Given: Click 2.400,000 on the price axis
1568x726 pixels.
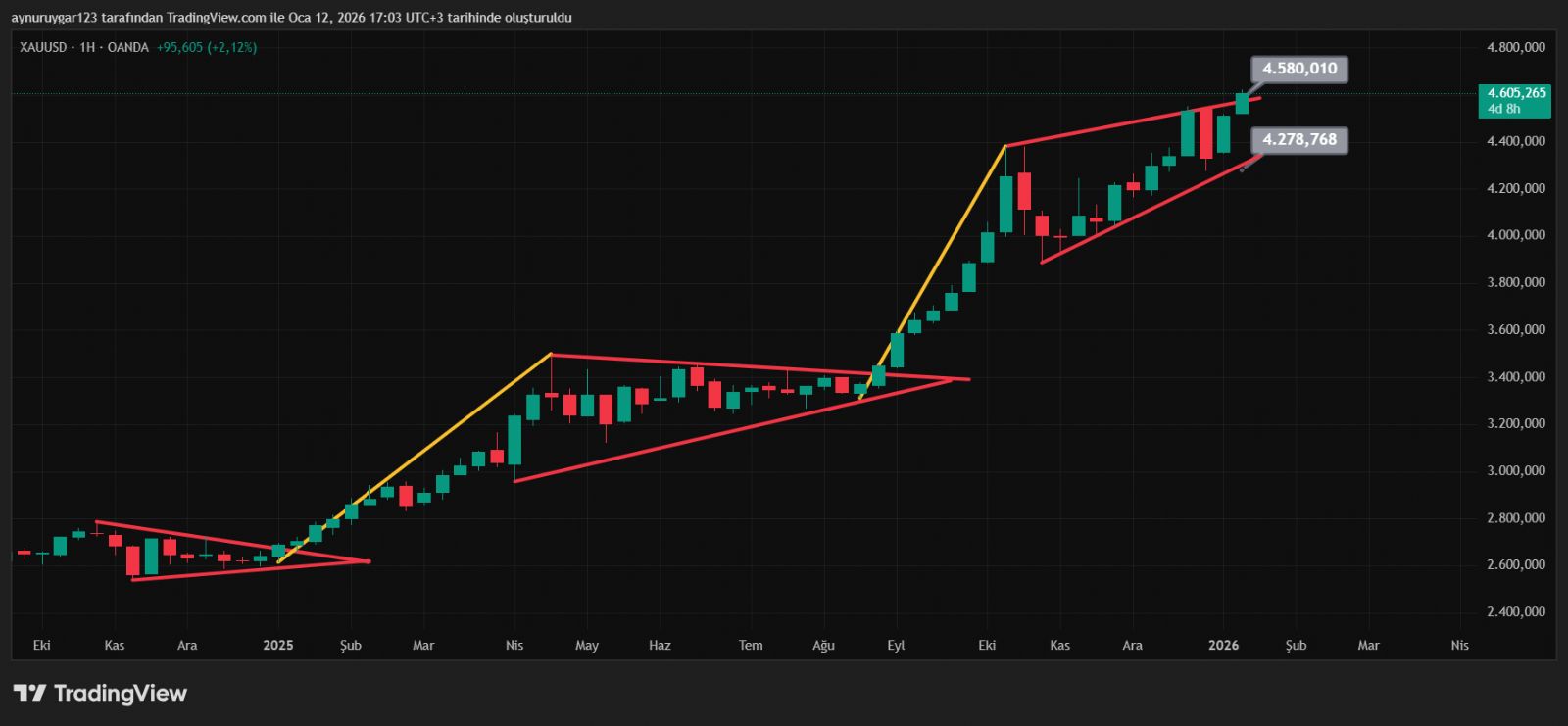Looking at the screenshot, I should pyautogui.click(x=1516, y=612).
